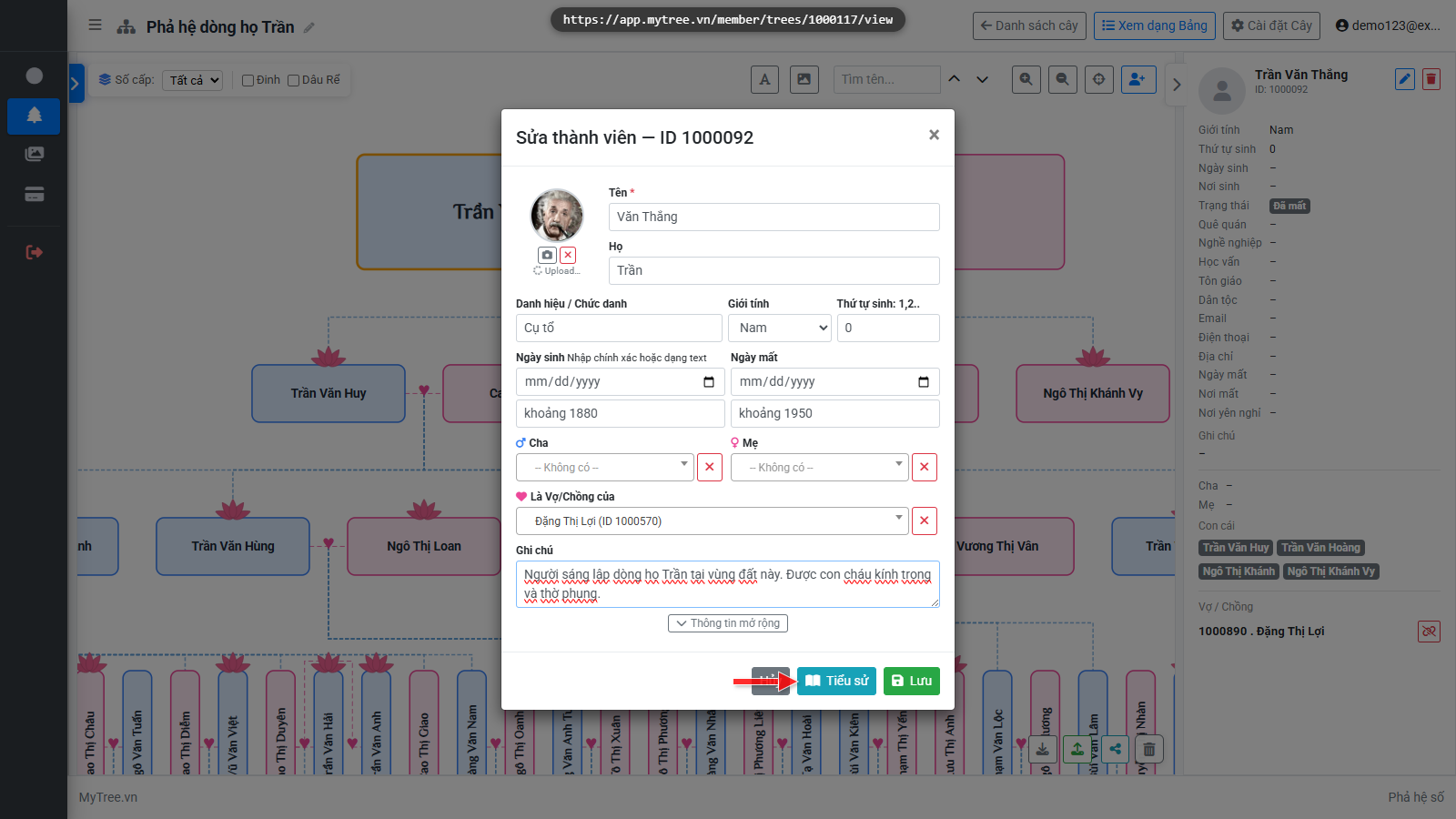Expand the left blue panel arrow
Viewport: 1456px width, 819px height.
click(76, 84)
